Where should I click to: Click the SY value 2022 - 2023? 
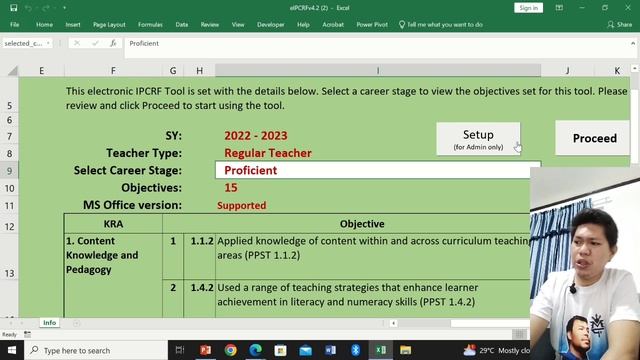256,136
